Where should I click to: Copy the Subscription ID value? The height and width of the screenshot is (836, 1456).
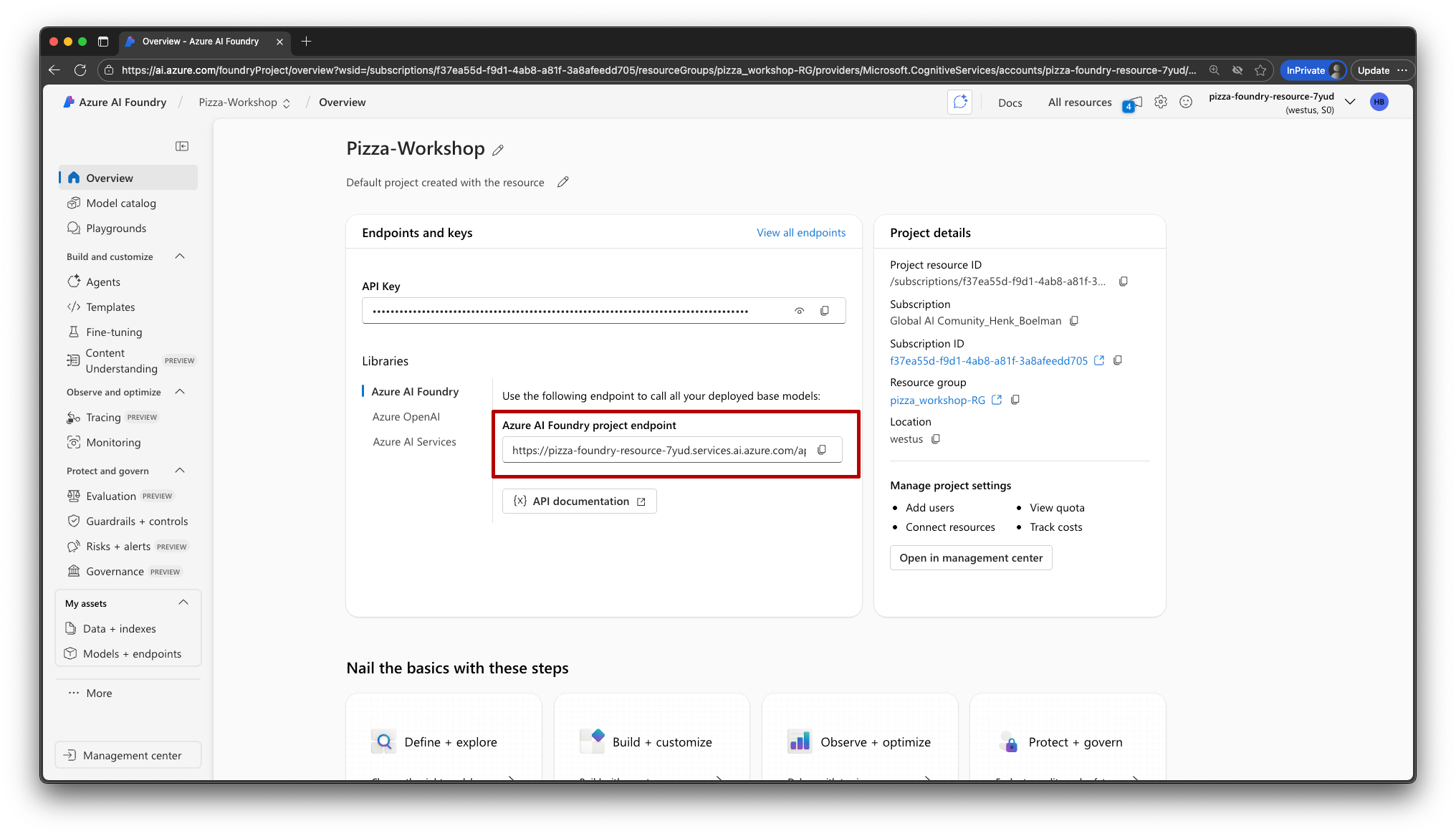tap(1118, 360)
